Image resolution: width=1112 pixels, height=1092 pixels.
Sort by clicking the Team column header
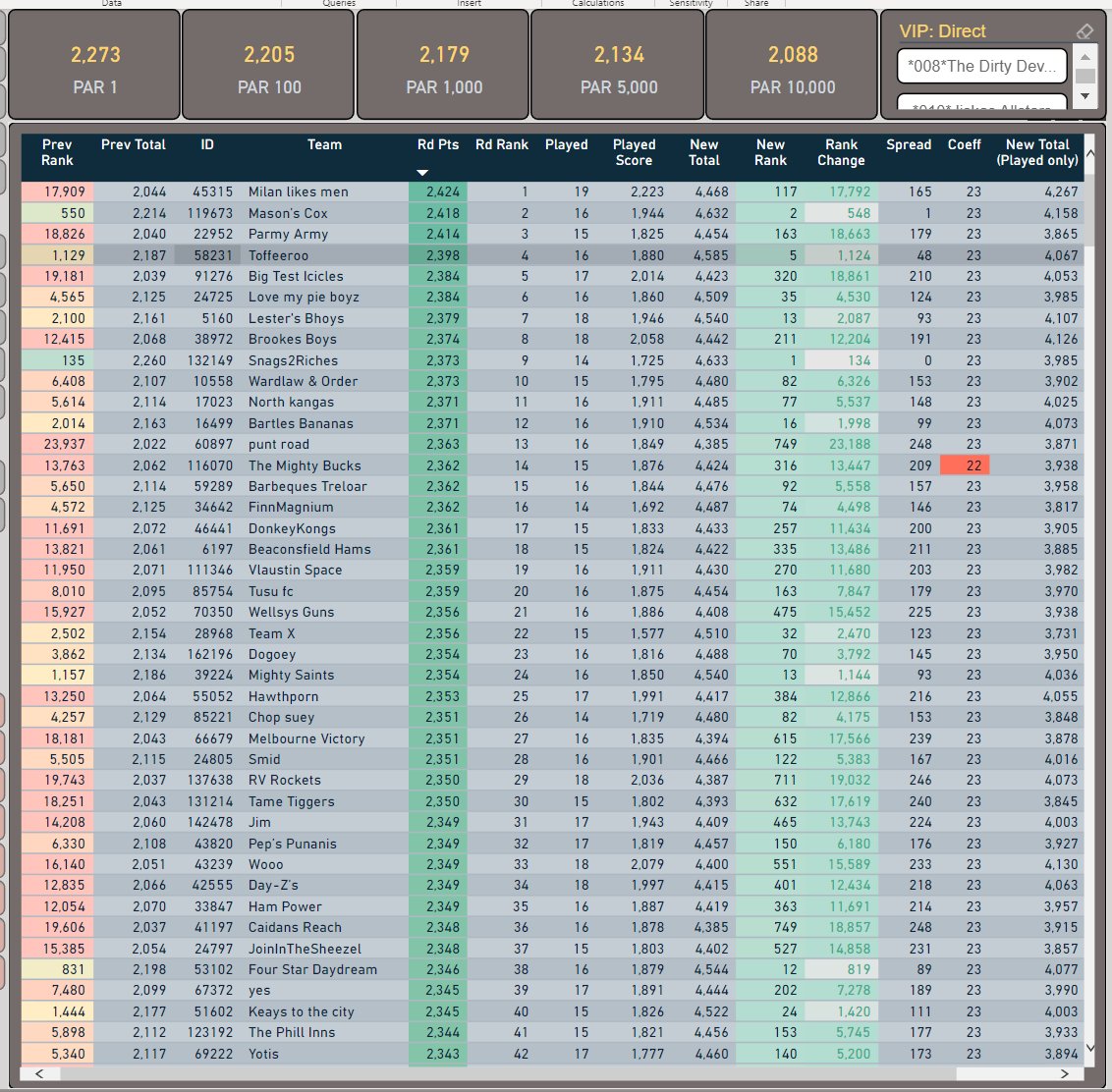pyautogui.click(x=324, y=144)
